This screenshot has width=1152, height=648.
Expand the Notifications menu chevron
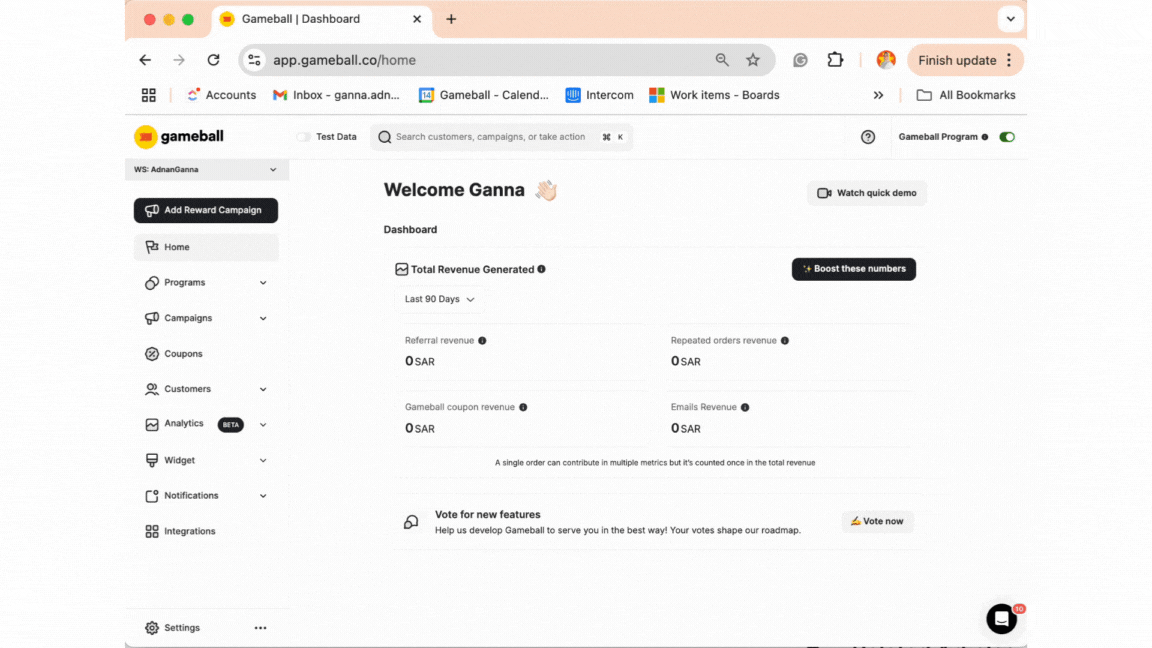(263, 496)
